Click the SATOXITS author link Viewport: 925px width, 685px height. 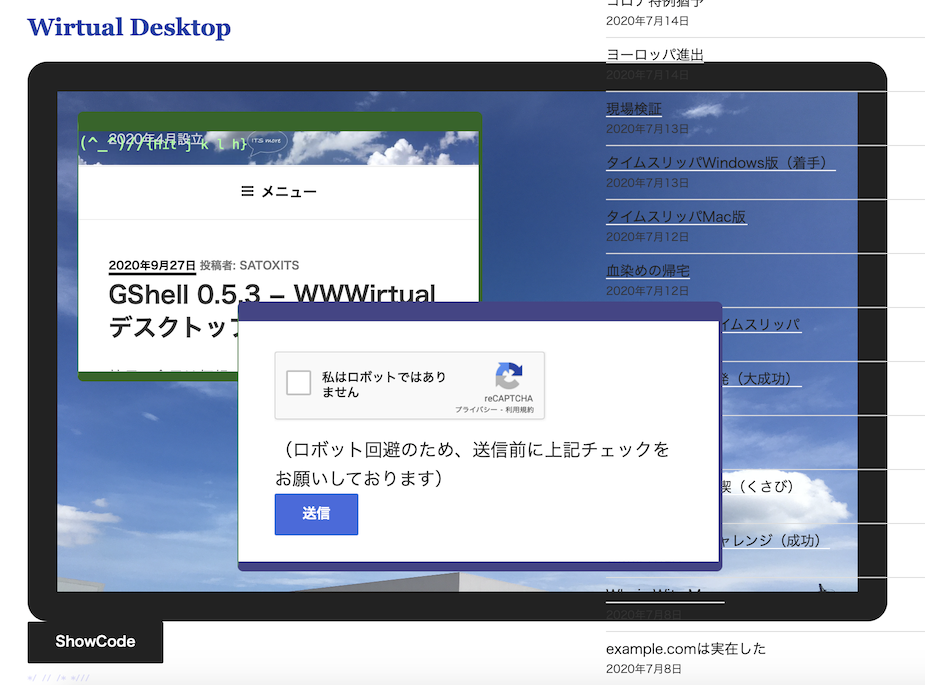(269, 266)
